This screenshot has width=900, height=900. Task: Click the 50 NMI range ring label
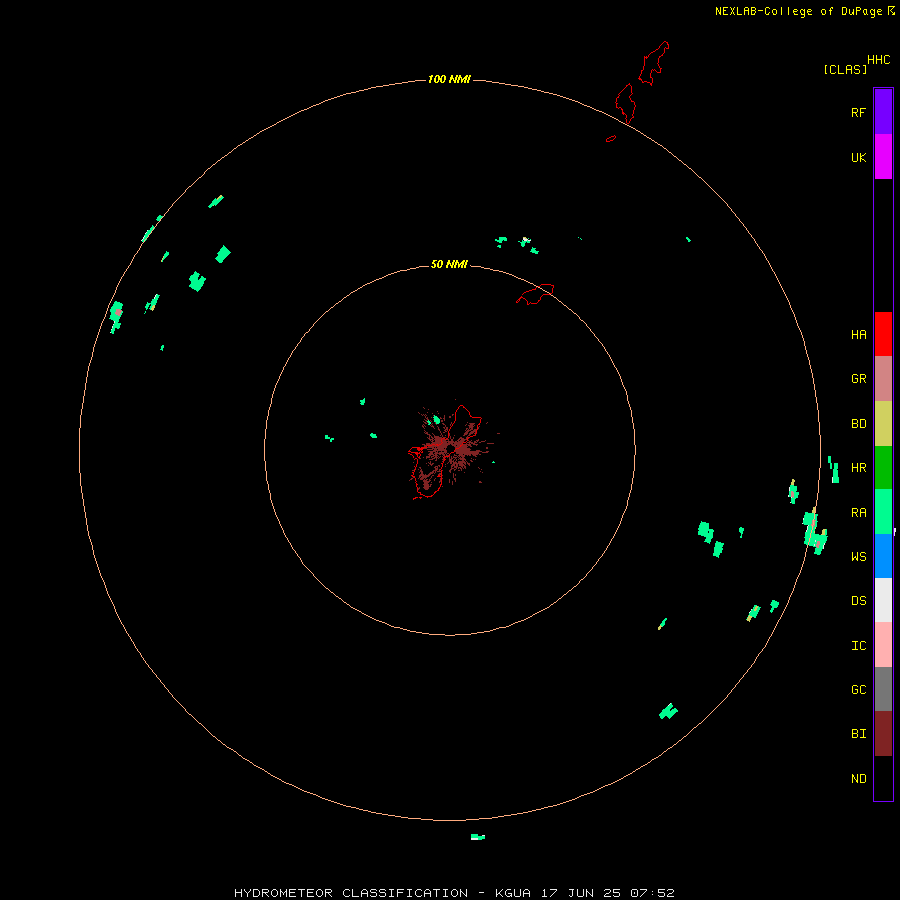449,264
